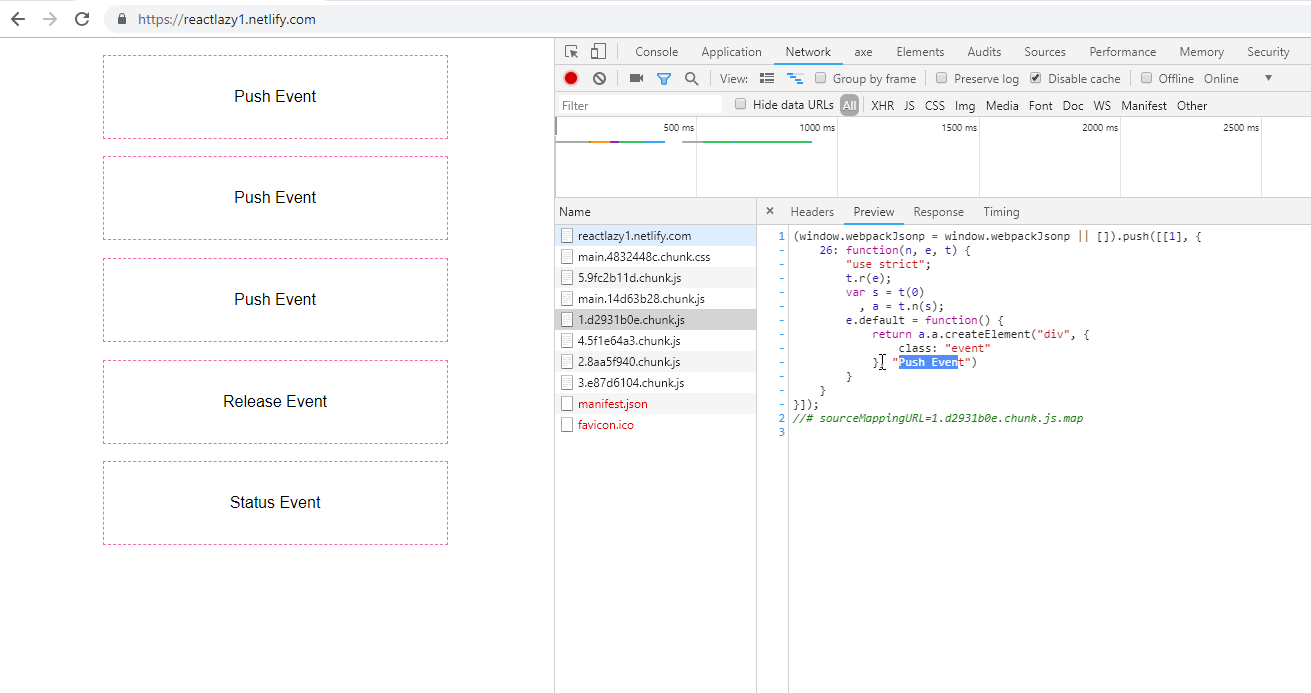Image resolution: width=1311 pixels, height=693 pixels.
Task: Check the Hide data URLs option
Action: pos(741,105)
